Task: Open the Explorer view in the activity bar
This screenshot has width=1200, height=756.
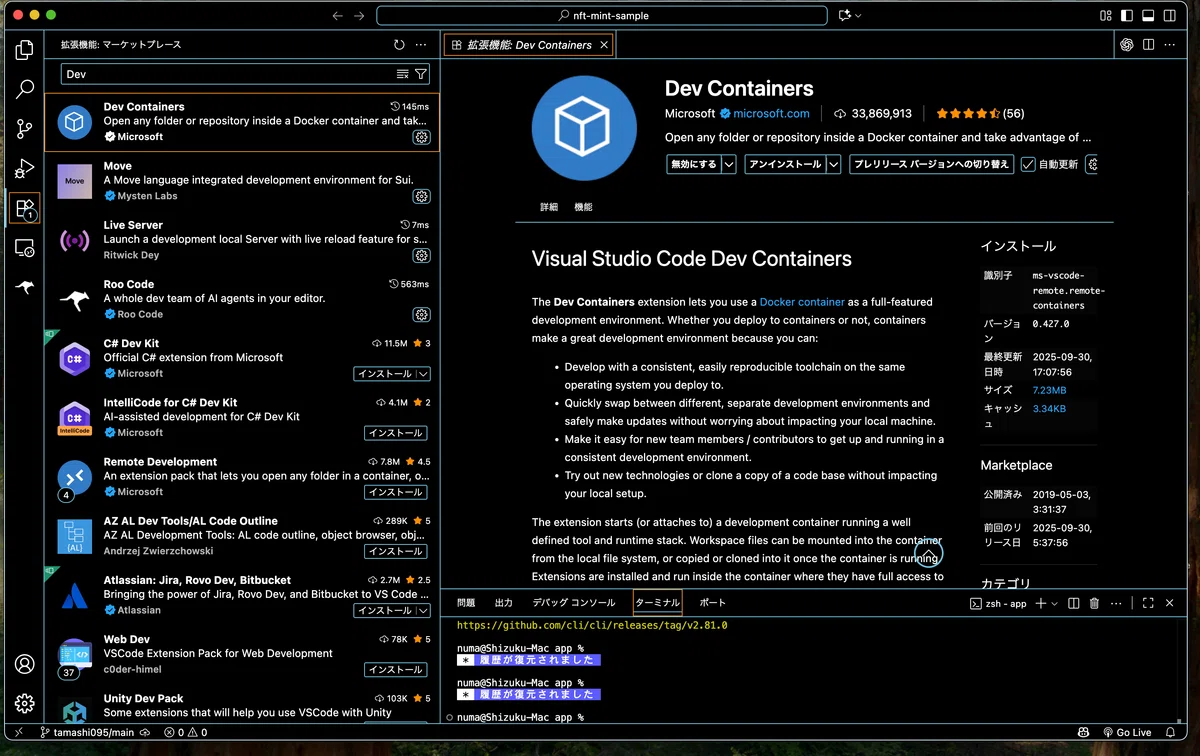Action: (24, 50)
